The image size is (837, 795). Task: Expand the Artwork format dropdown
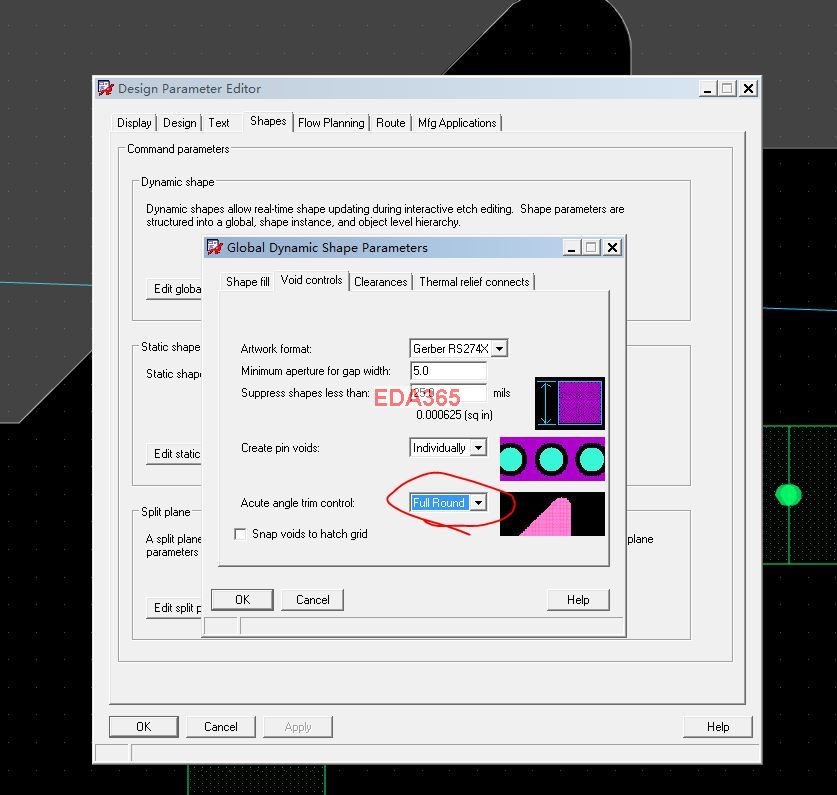click(500, 349)
